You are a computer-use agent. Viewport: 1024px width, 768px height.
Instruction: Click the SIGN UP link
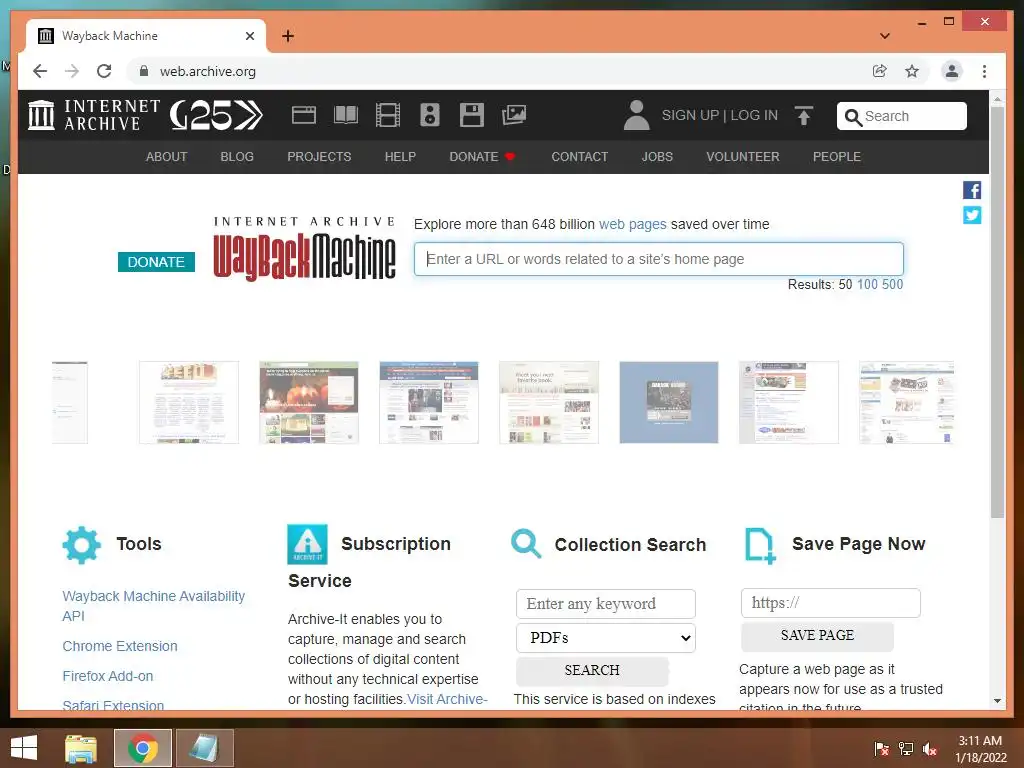click(x=690, y=116)
